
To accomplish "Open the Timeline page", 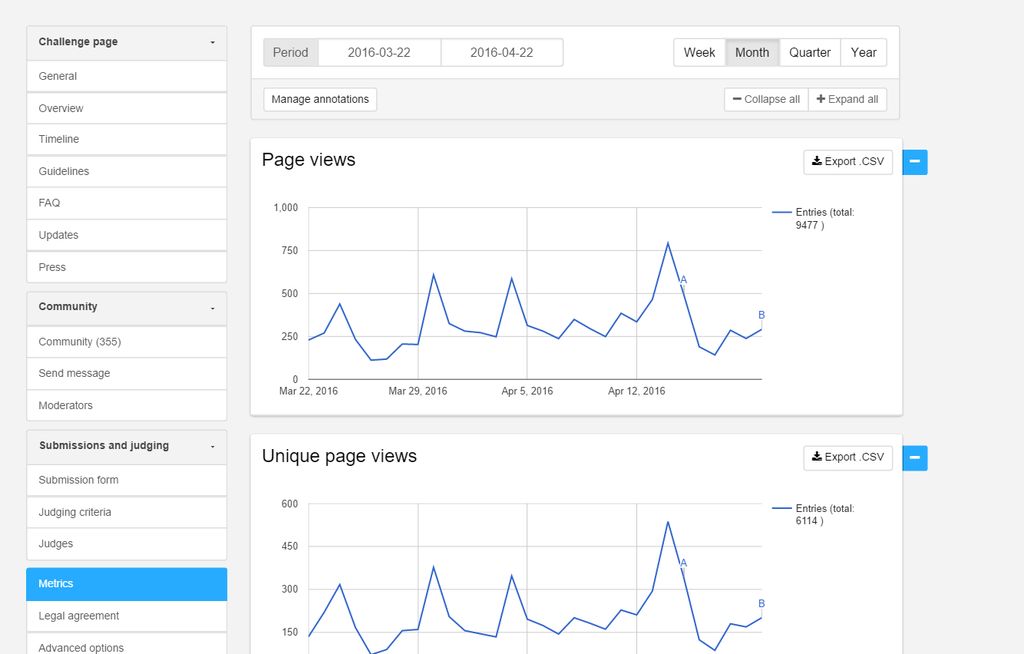I will (127, 139).
